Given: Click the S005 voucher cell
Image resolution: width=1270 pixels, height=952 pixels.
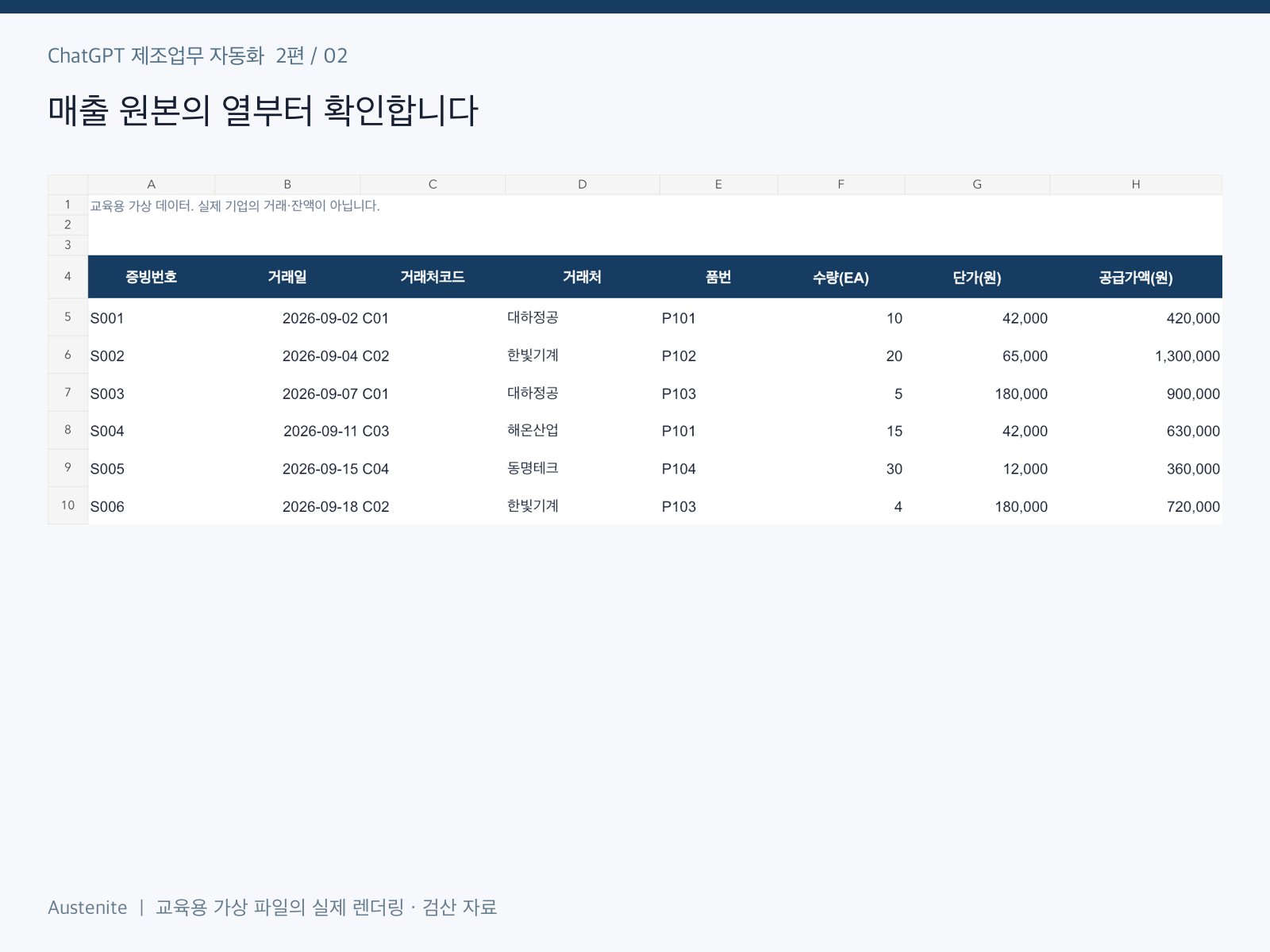Looking at the screenshot, I should [151, 469].
